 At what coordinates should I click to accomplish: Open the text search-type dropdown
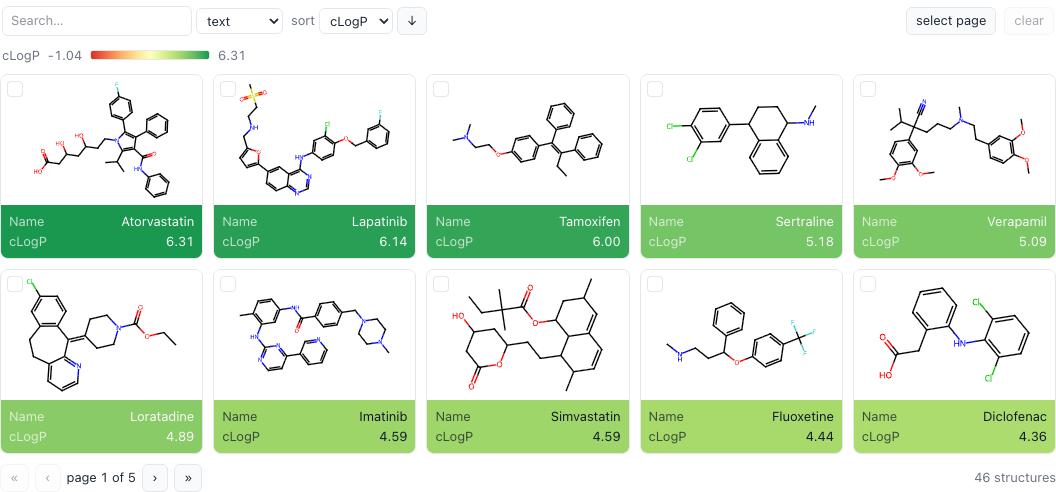240,21
